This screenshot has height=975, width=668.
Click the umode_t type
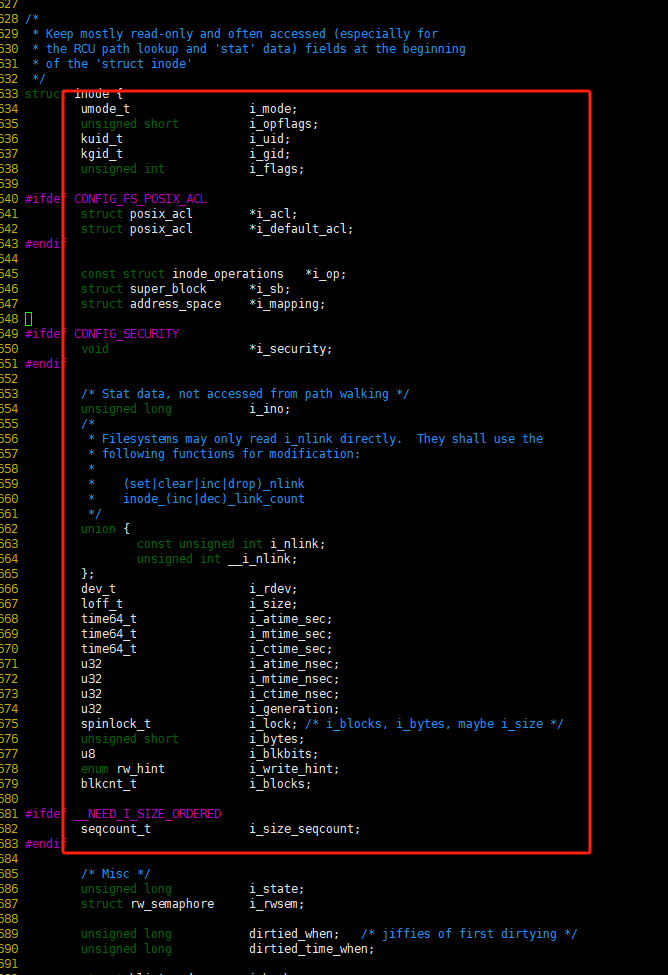[105, 109]
